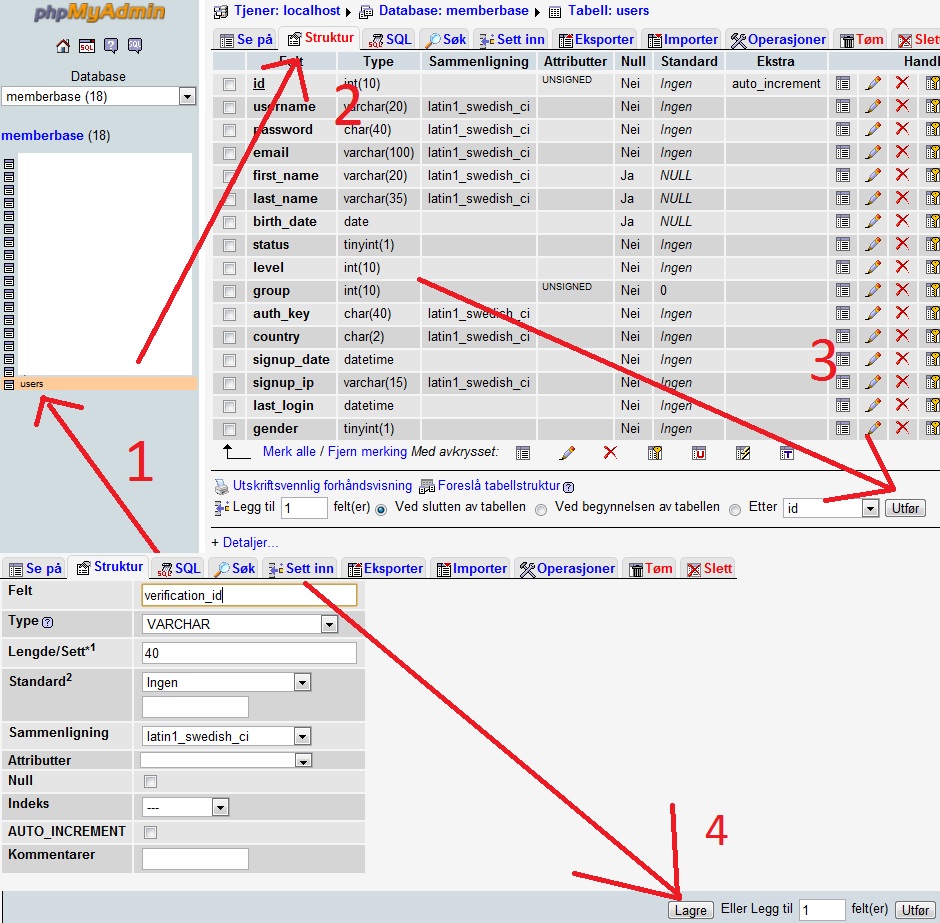Viewport: 940px width, 923px height.
Task: Click the Lagre button
Action: (691, 910)
